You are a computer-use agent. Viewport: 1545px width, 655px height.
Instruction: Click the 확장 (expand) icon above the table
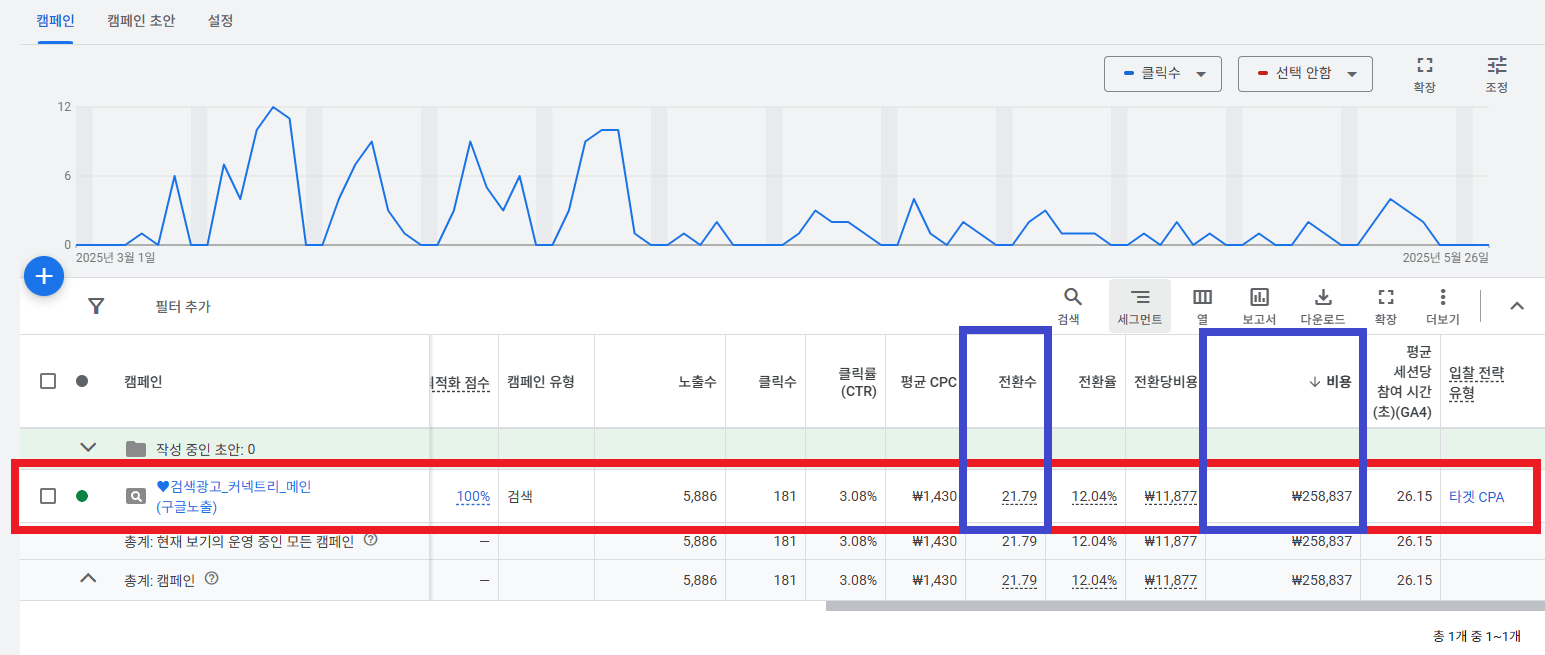click(1384, 297)
